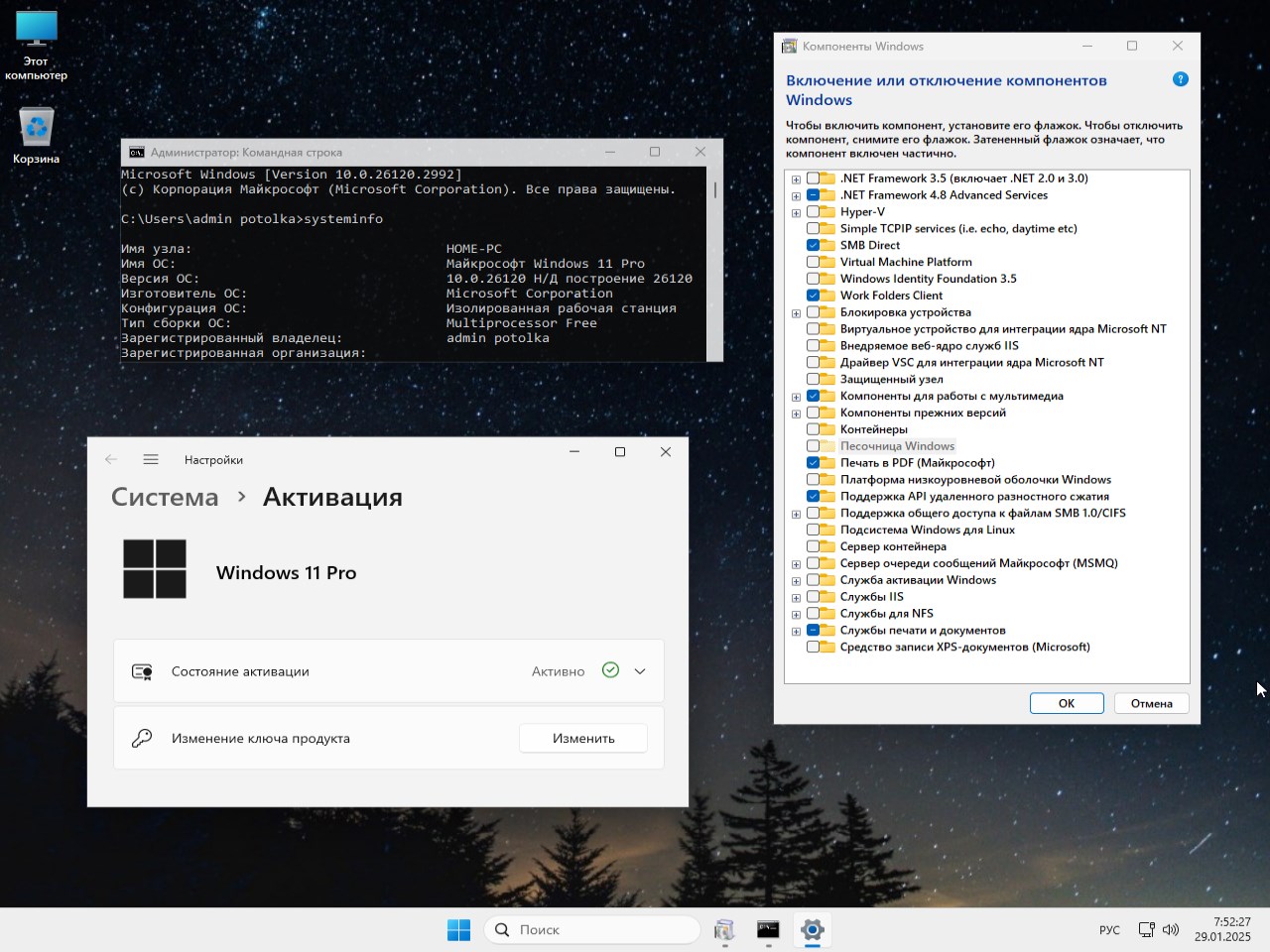Viewport: 1270px width, 952px height.
Task: Enable the Hyper-V checkbox
Action: coord(814,212)
